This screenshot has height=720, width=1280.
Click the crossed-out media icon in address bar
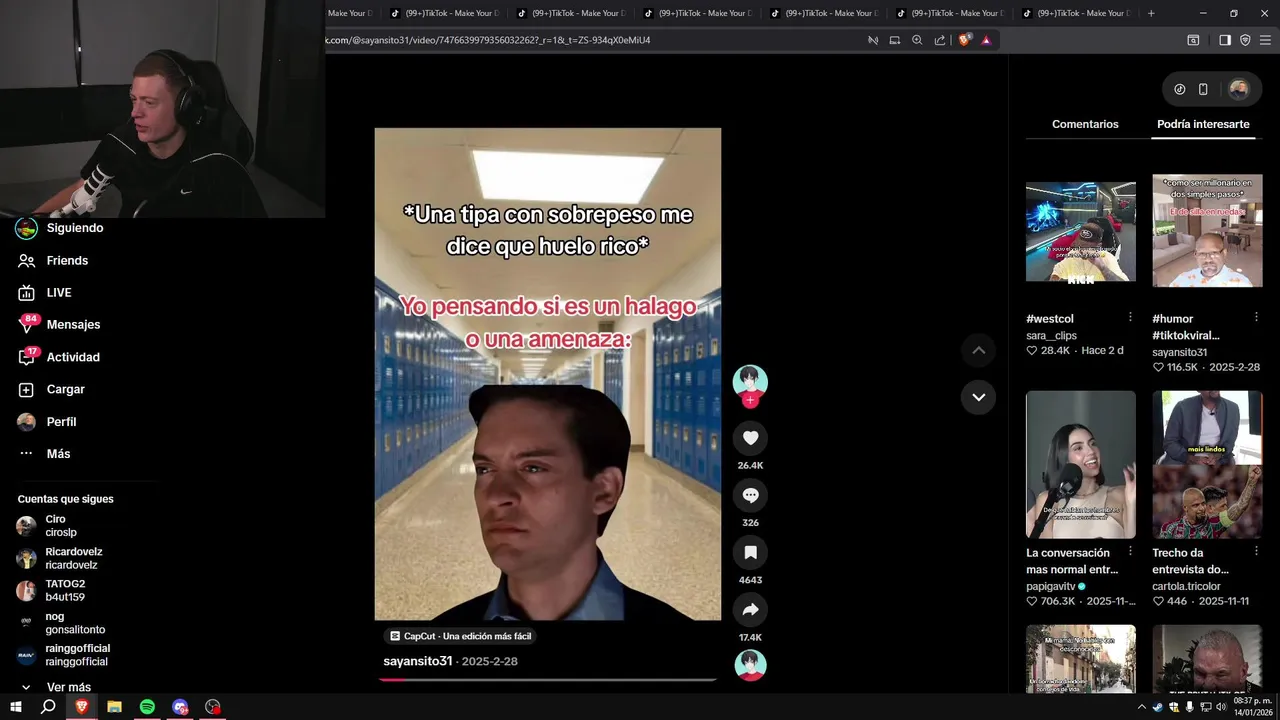(873, 40)
